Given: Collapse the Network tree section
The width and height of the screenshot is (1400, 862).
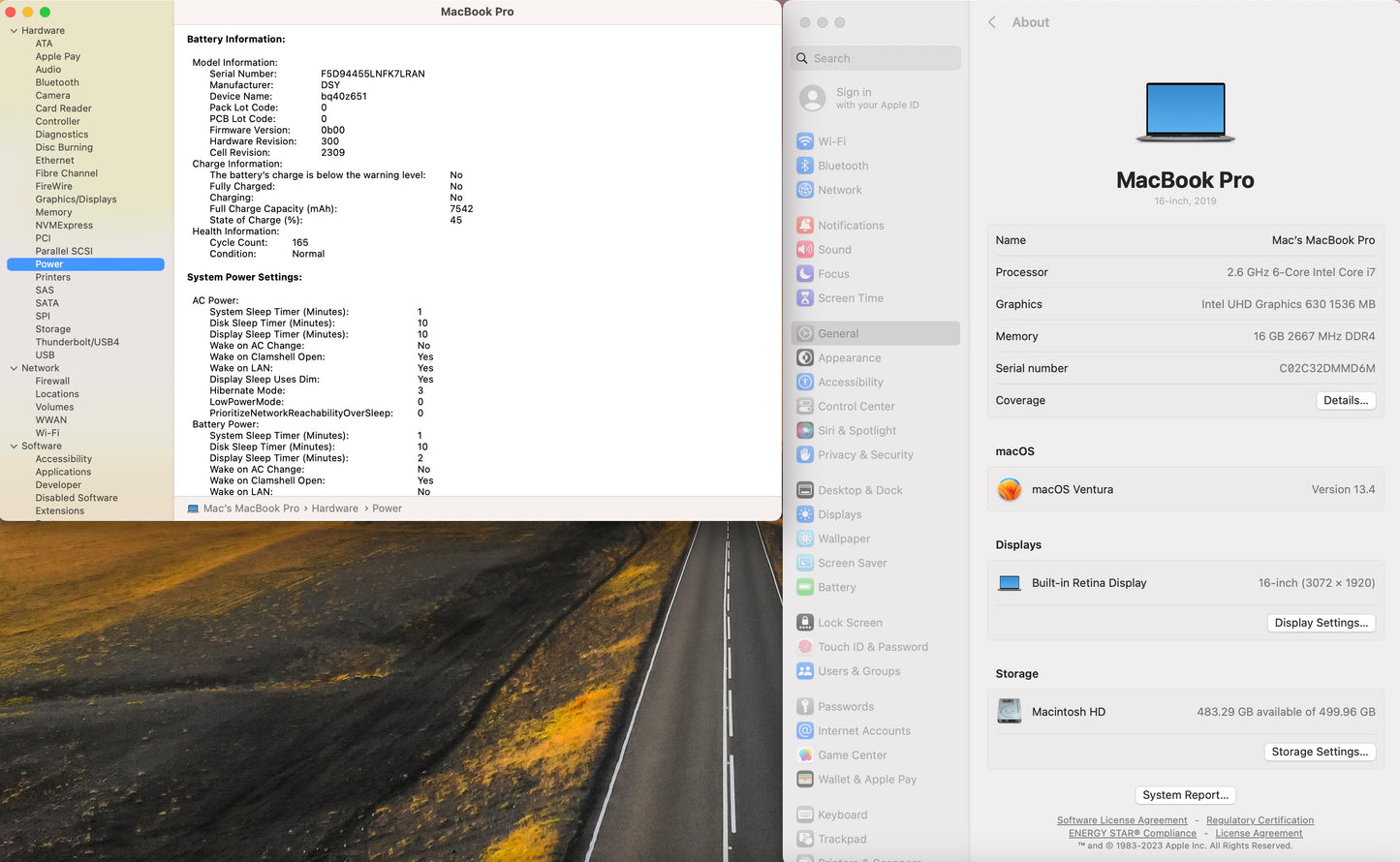Looking at the screenshot, I should (14, 368).
